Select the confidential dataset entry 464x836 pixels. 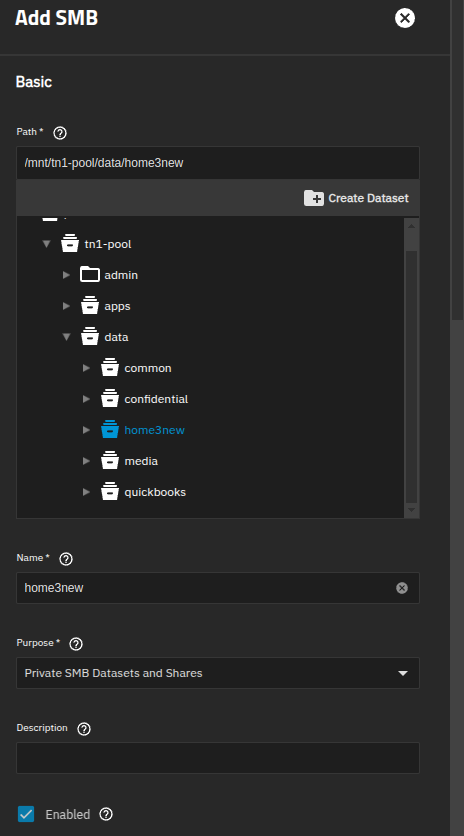(x=156, y=399)
